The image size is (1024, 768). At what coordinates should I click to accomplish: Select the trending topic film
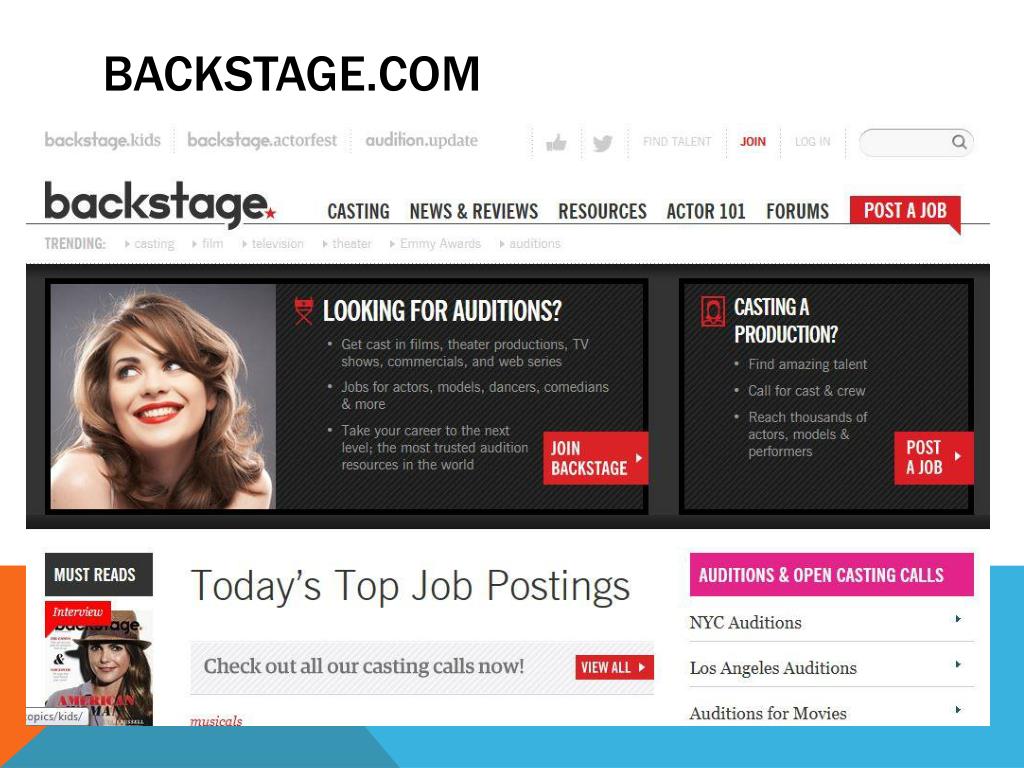coord(212,244)
